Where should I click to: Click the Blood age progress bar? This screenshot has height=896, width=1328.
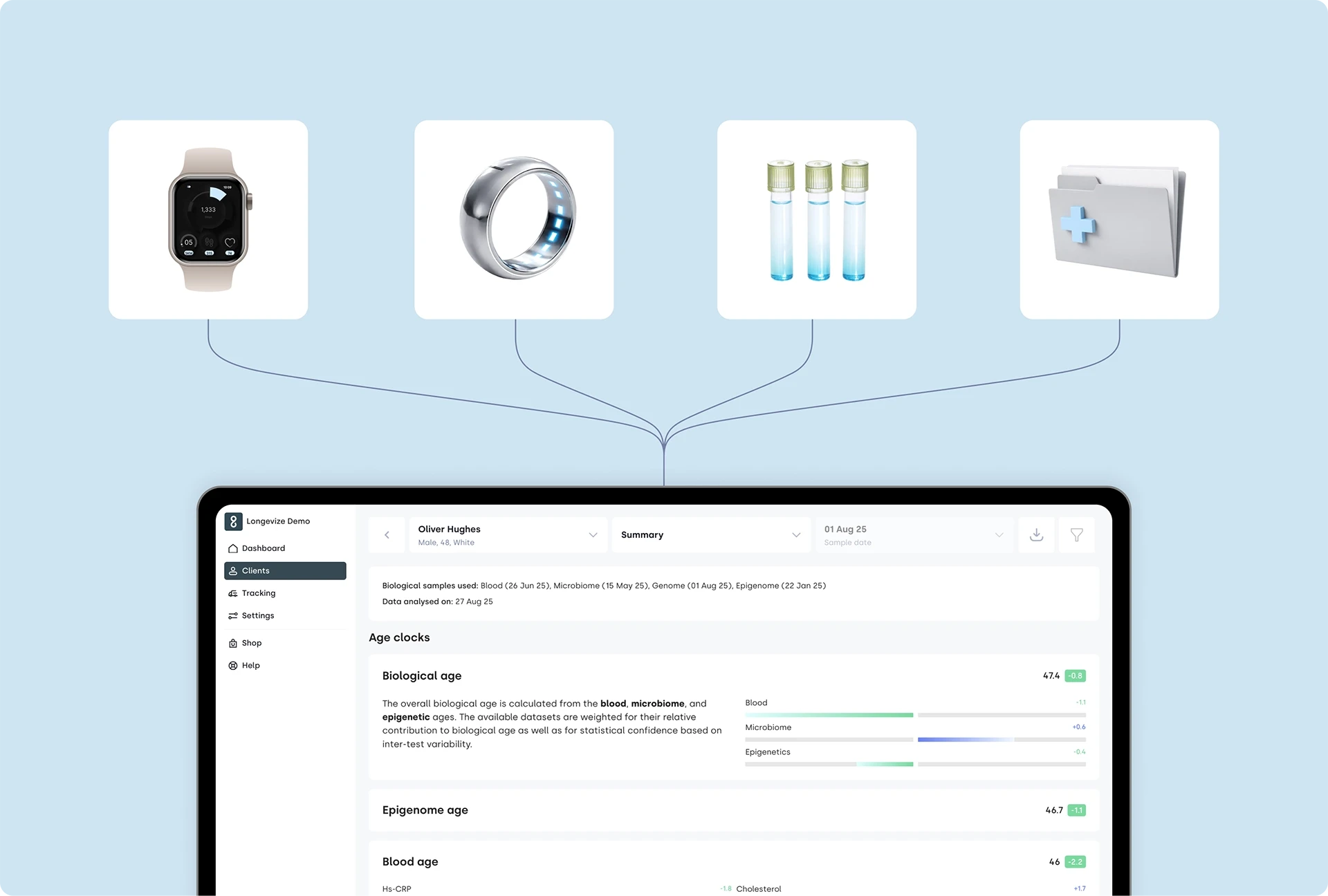point(829,715)
